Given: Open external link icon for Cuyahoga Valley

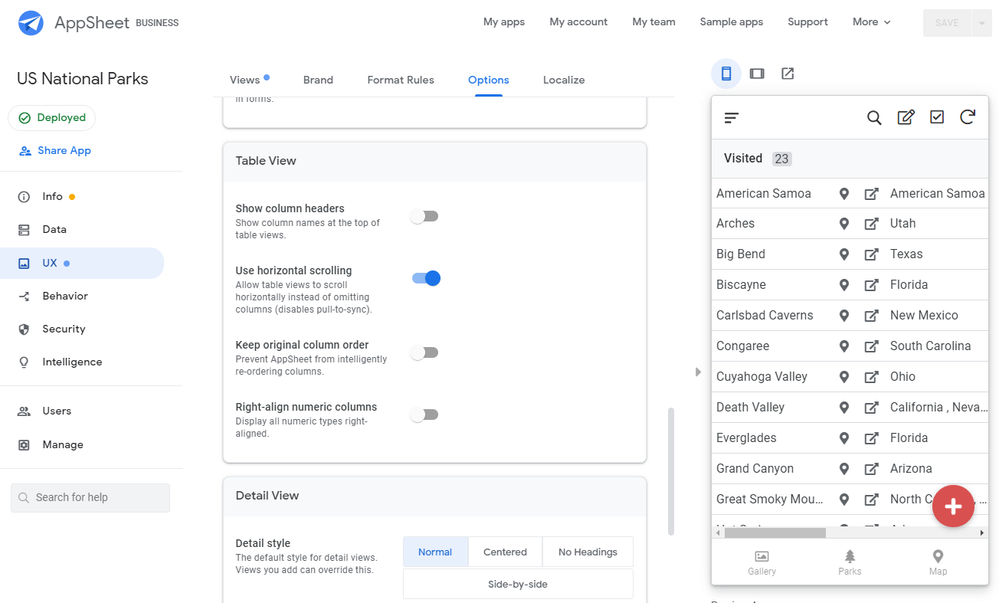Looking at the screenshot, I should [871, 377].
